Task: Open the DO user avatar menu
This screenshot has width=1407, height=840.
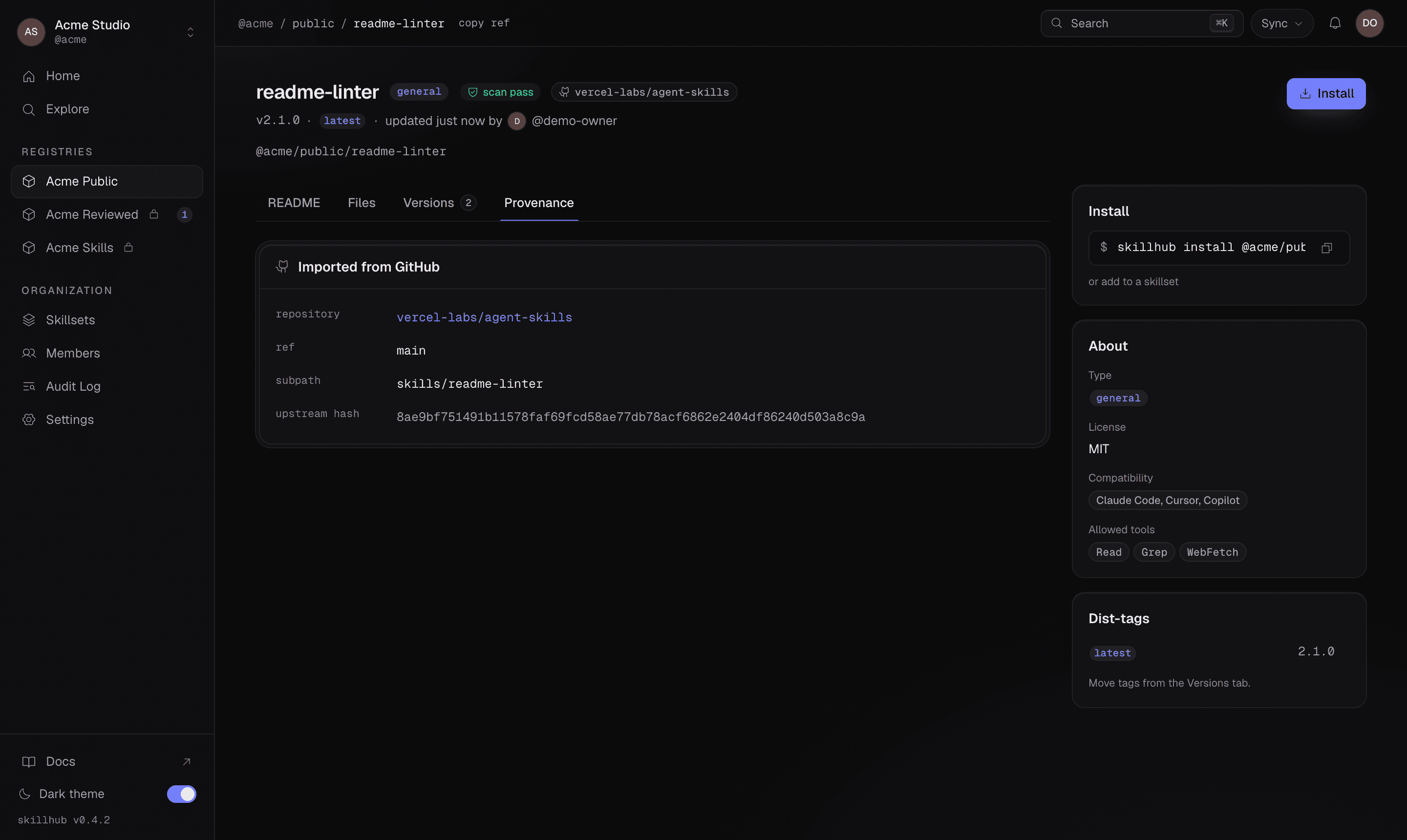Action: point(1369,23)
